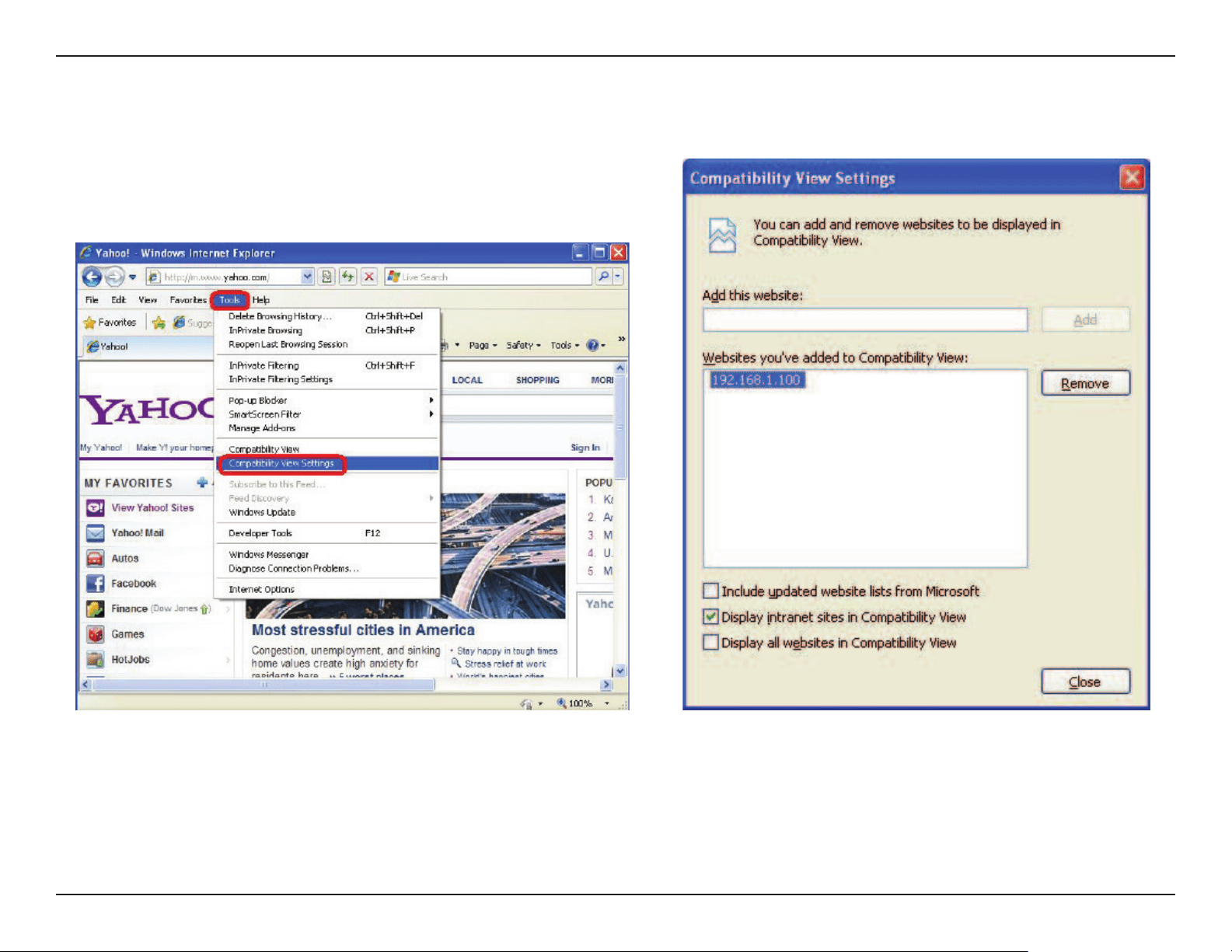Select the Yahoo! browser tab

click(x=146, y=347)
